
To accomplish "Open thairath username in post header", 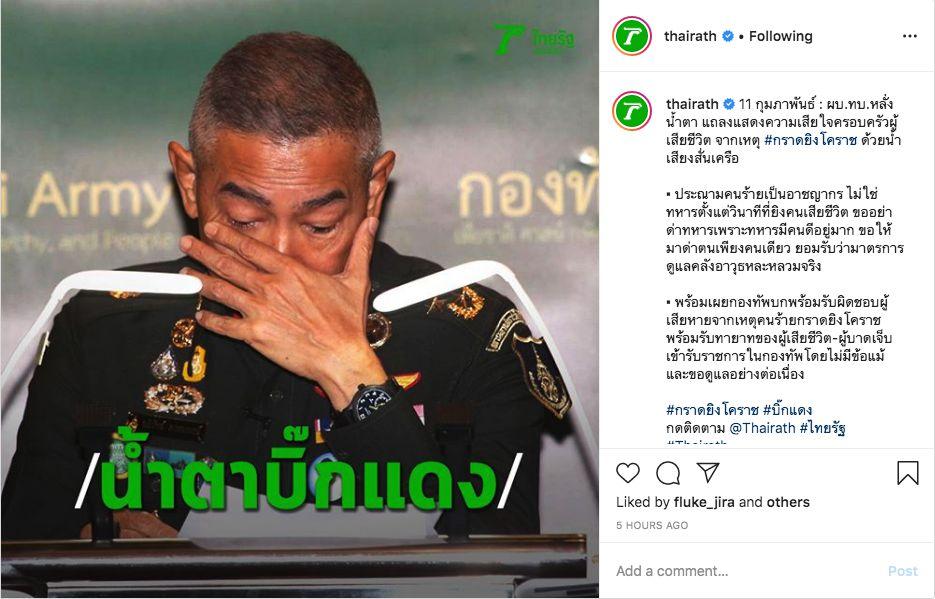I will [690, 36].
